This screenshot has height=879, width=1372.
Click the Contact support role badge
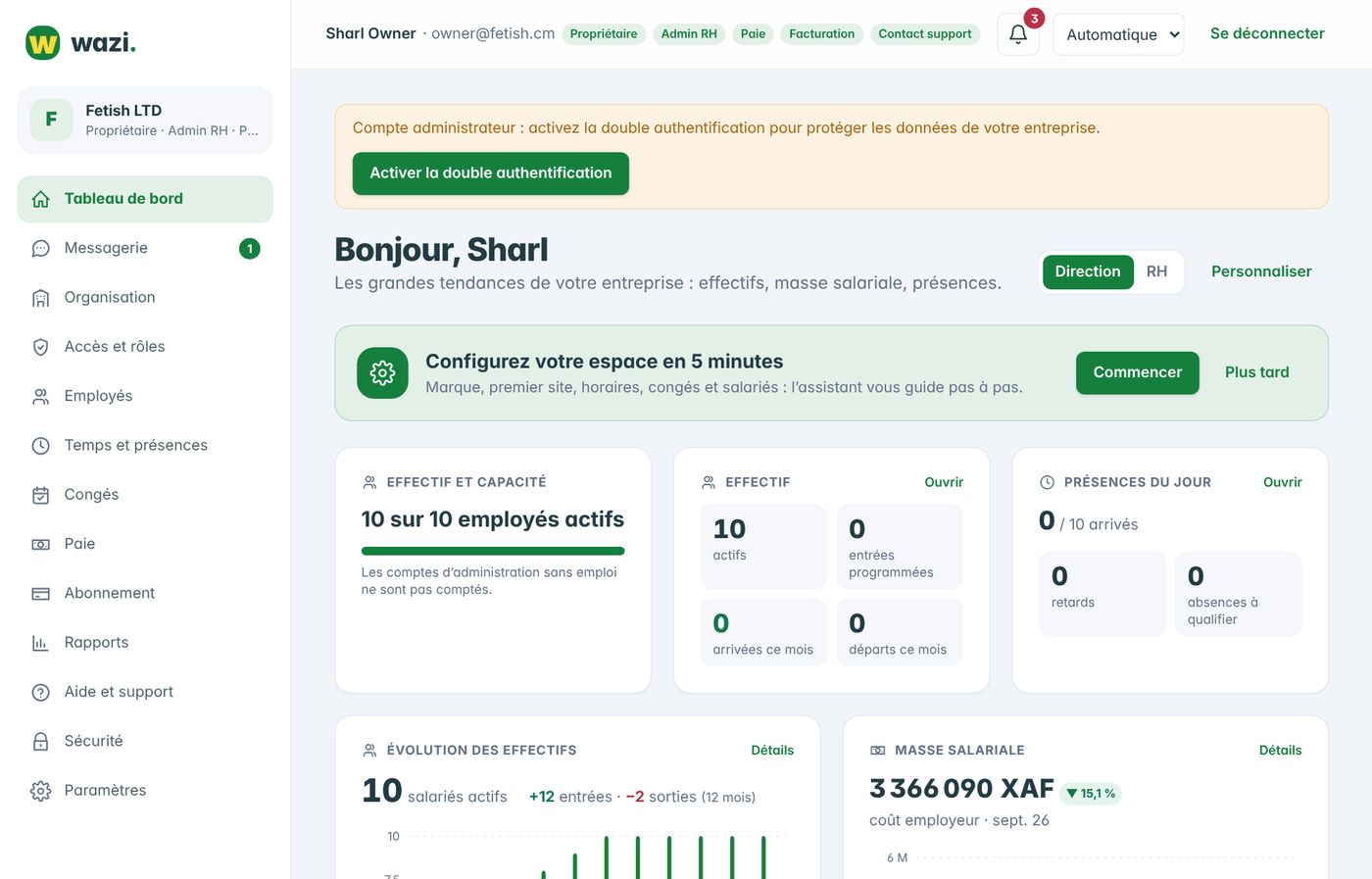coord(925,34)
